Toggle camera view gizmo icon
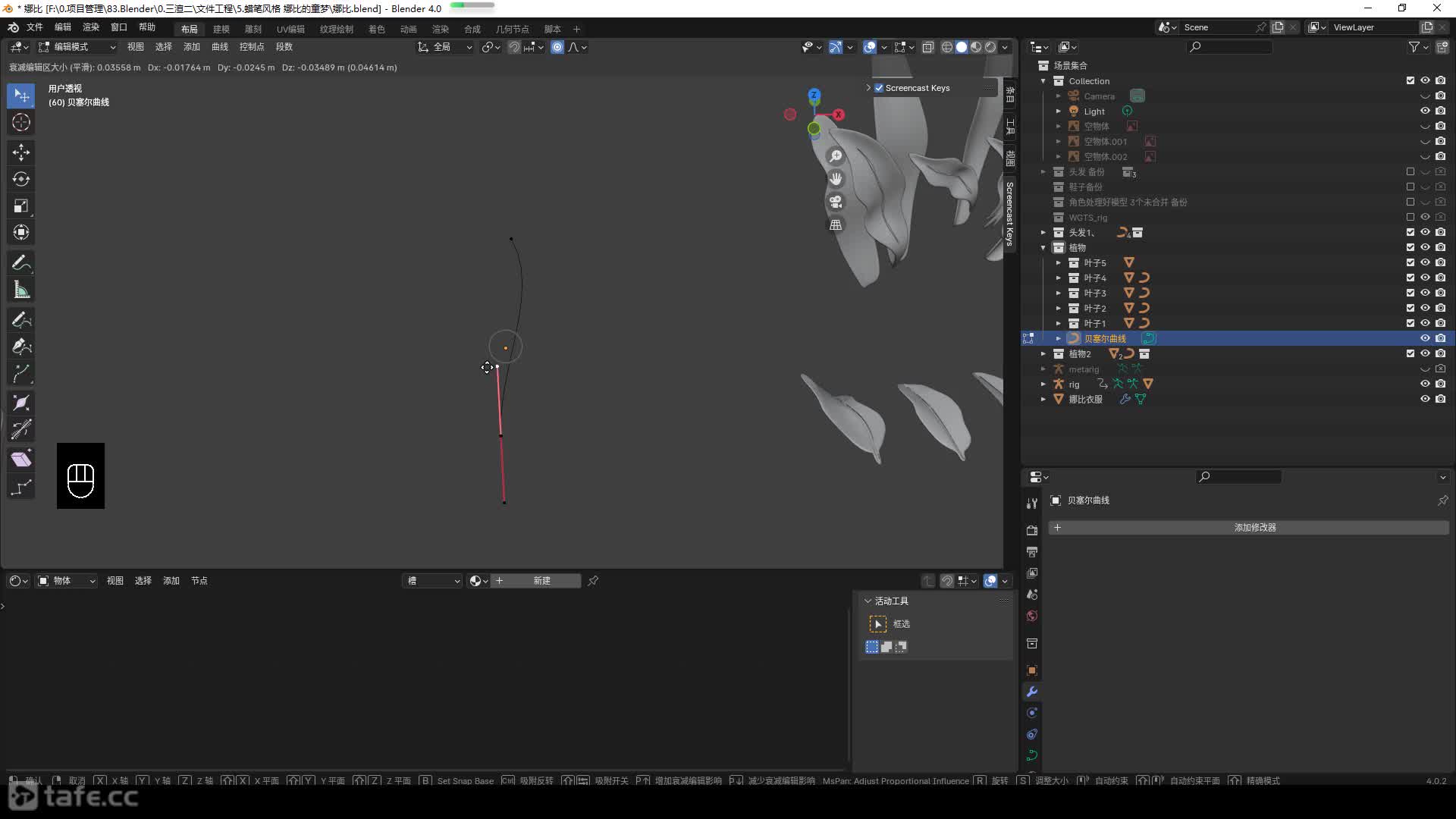 [x=836, y=202]
